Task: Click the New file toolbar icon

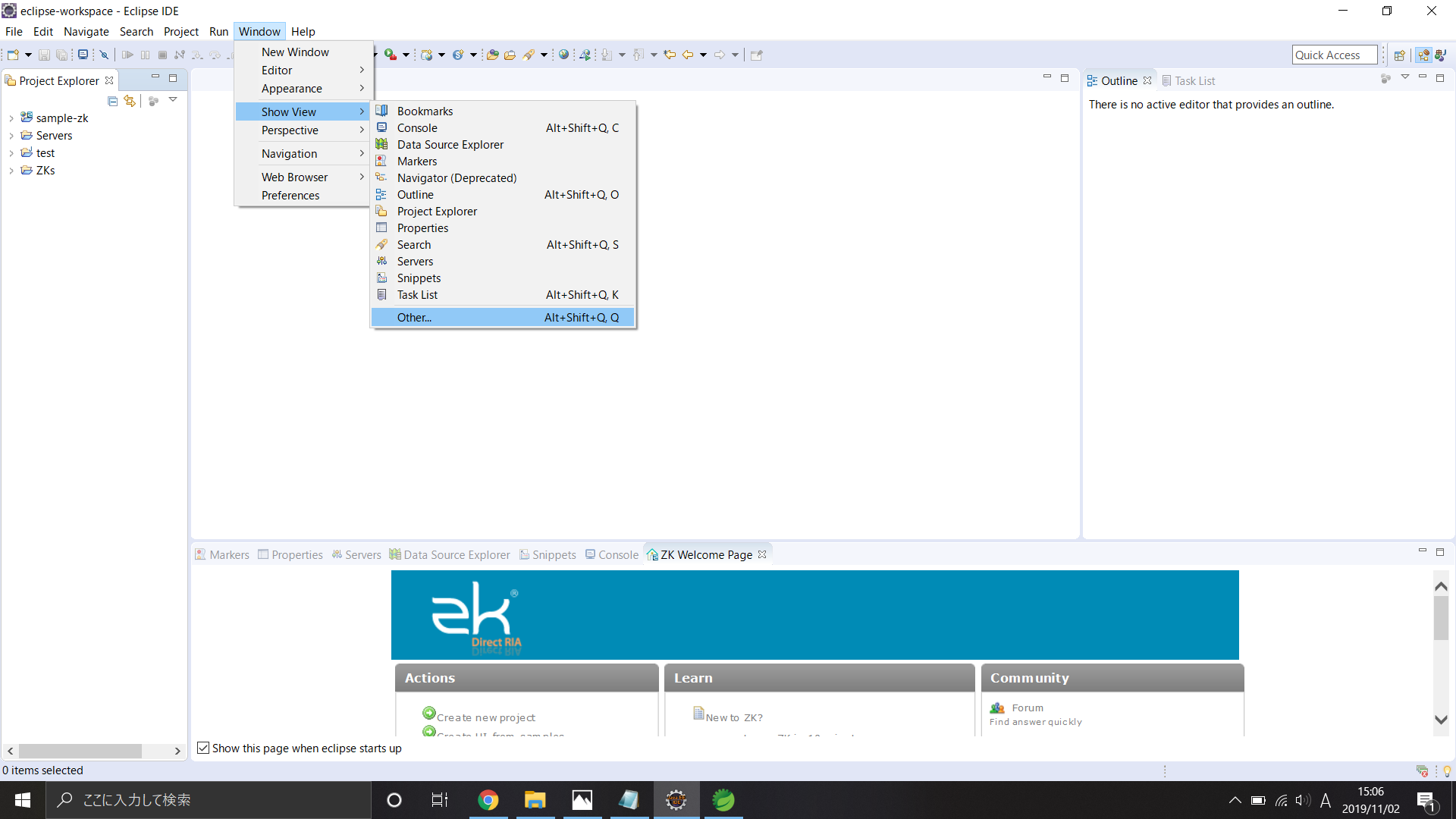Action: click(x=13, y=55)
